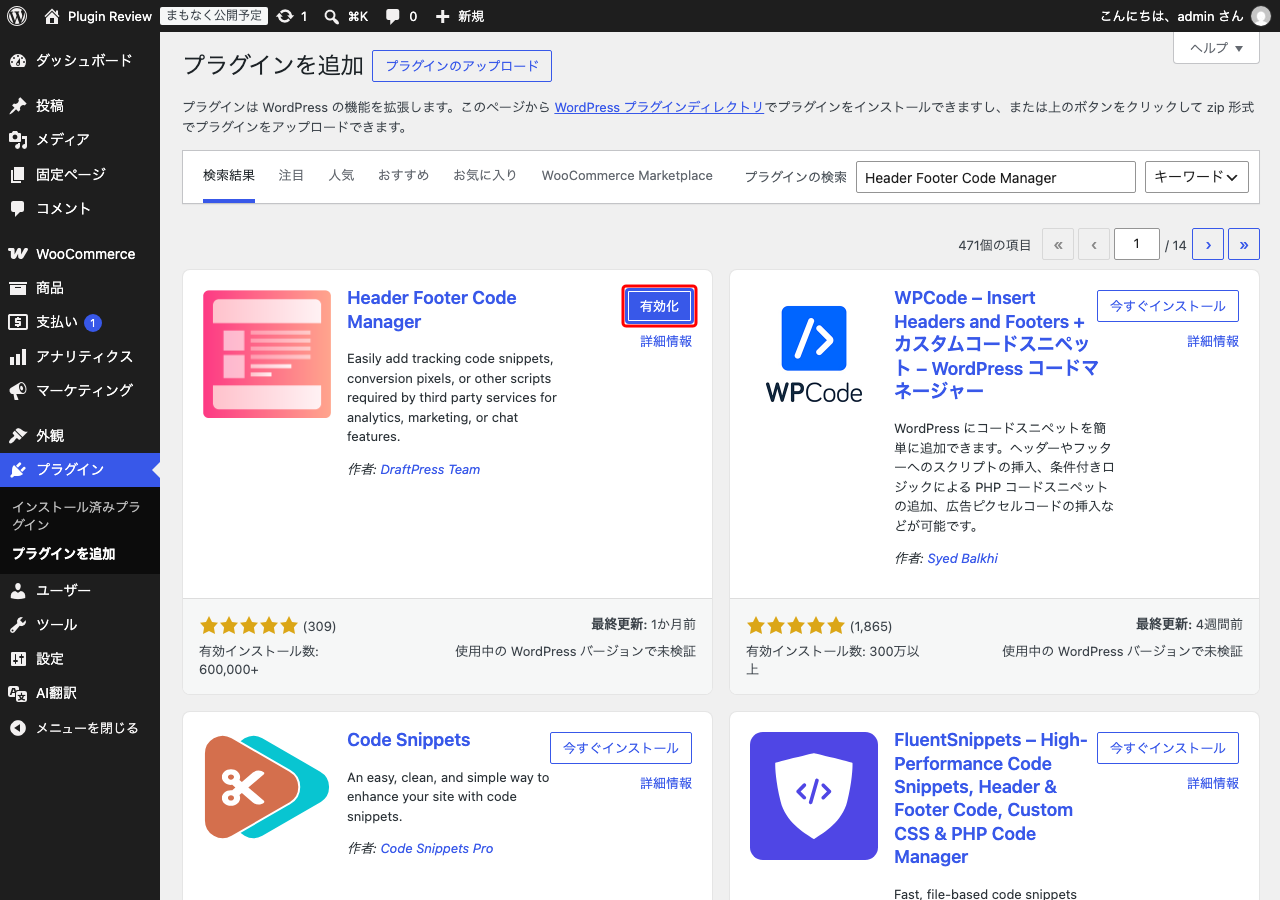
Task: Switch to the 人気 tab
Action: 341,176
